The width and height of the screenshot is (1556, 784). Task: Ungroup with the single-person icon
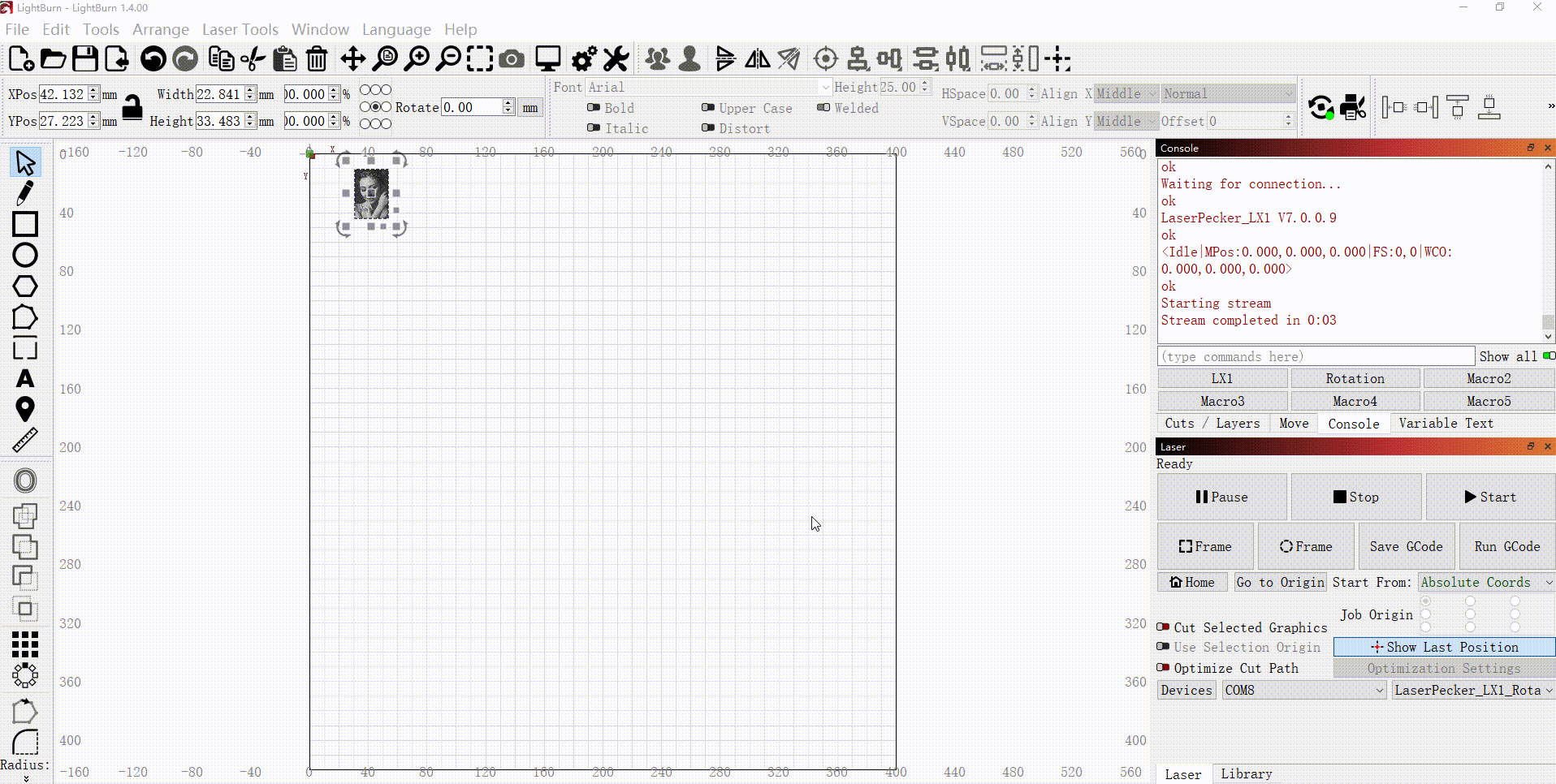(x=689, y=58)
